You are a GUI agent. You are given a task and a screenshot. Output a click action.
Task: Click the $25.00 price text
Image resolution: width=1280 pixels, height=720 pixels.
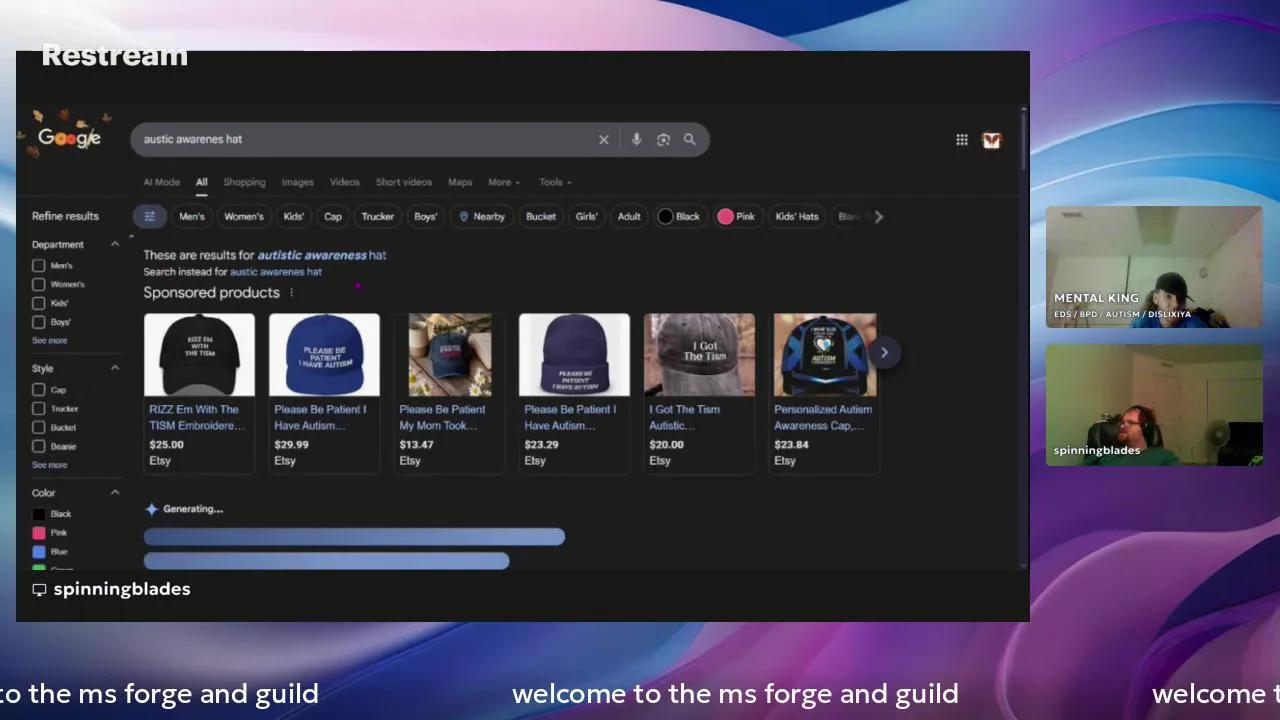tap(166, 445)
